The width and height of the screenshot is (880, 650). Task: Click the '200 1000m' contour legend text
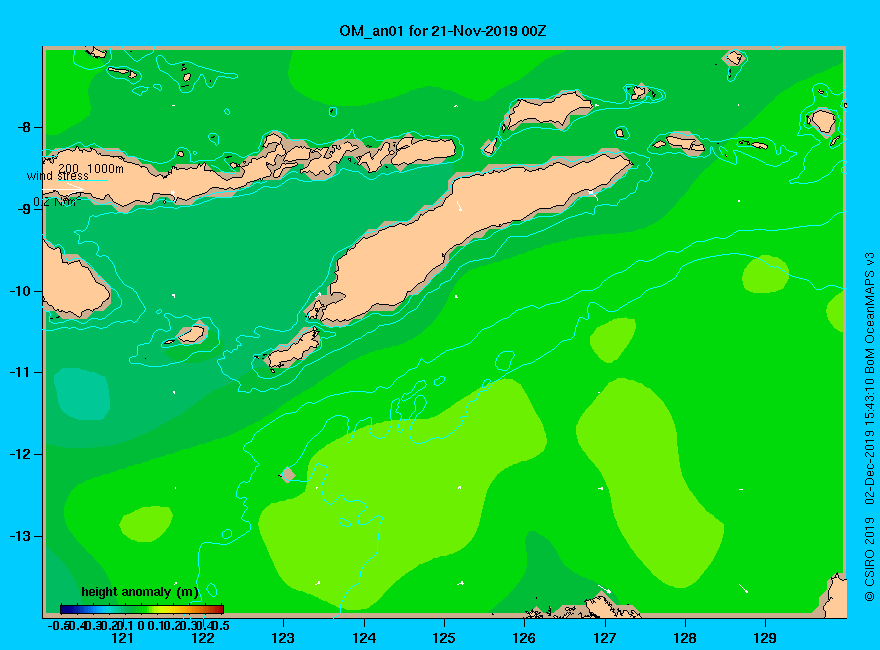91,168
